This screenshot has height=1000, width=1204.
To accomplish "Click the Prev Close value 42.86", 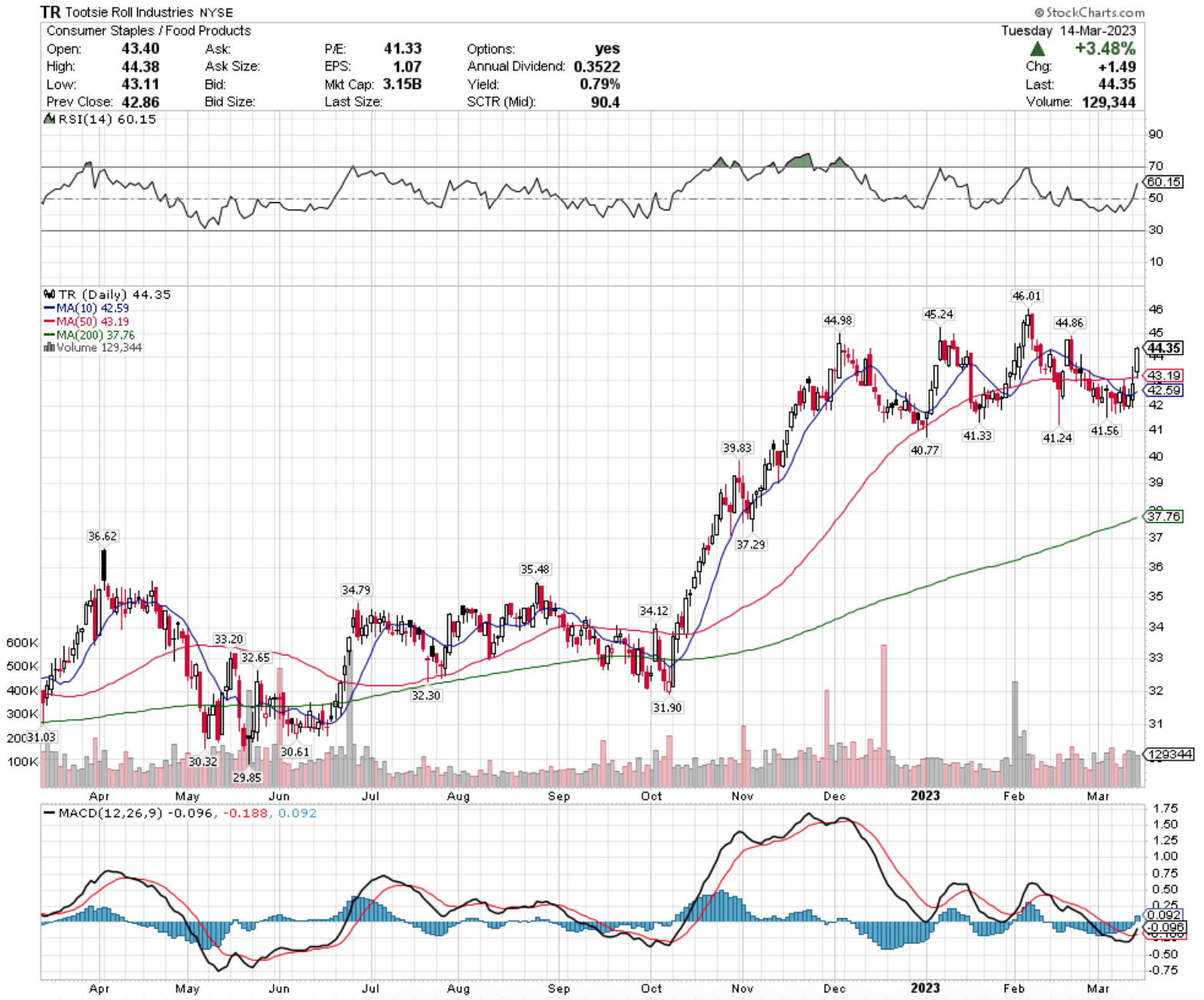I will pos(140,102).
